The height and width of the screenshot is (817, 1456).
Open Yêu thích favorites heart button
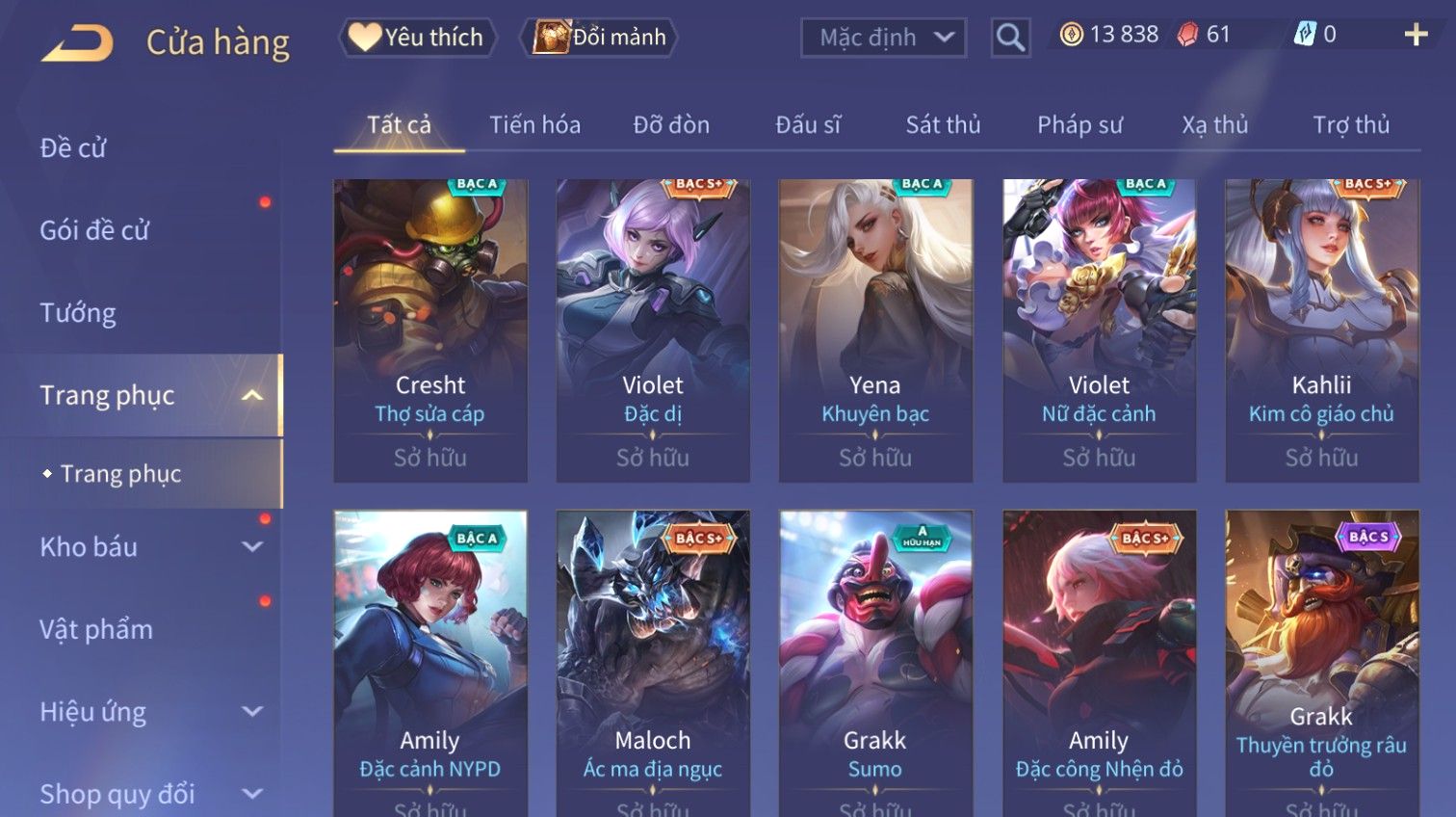click(x=417, y=38)
